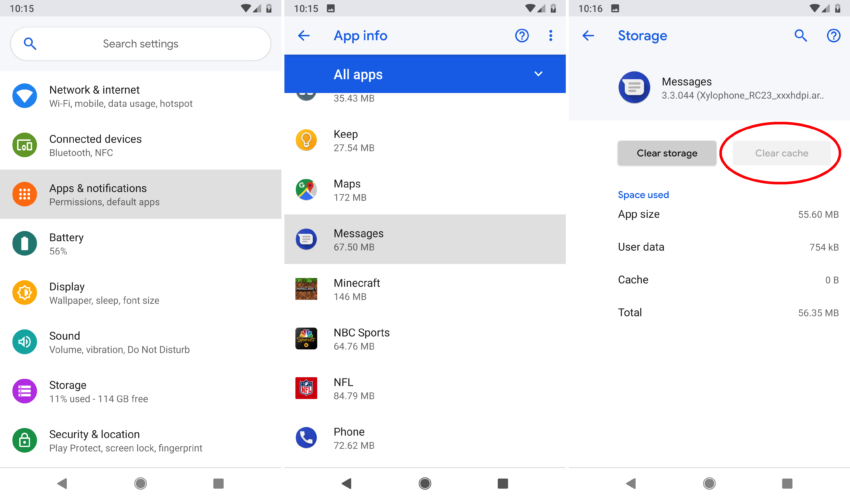Open Display settings label
The width and height of the screenshot is (850, 500).
tap(67, 287)
